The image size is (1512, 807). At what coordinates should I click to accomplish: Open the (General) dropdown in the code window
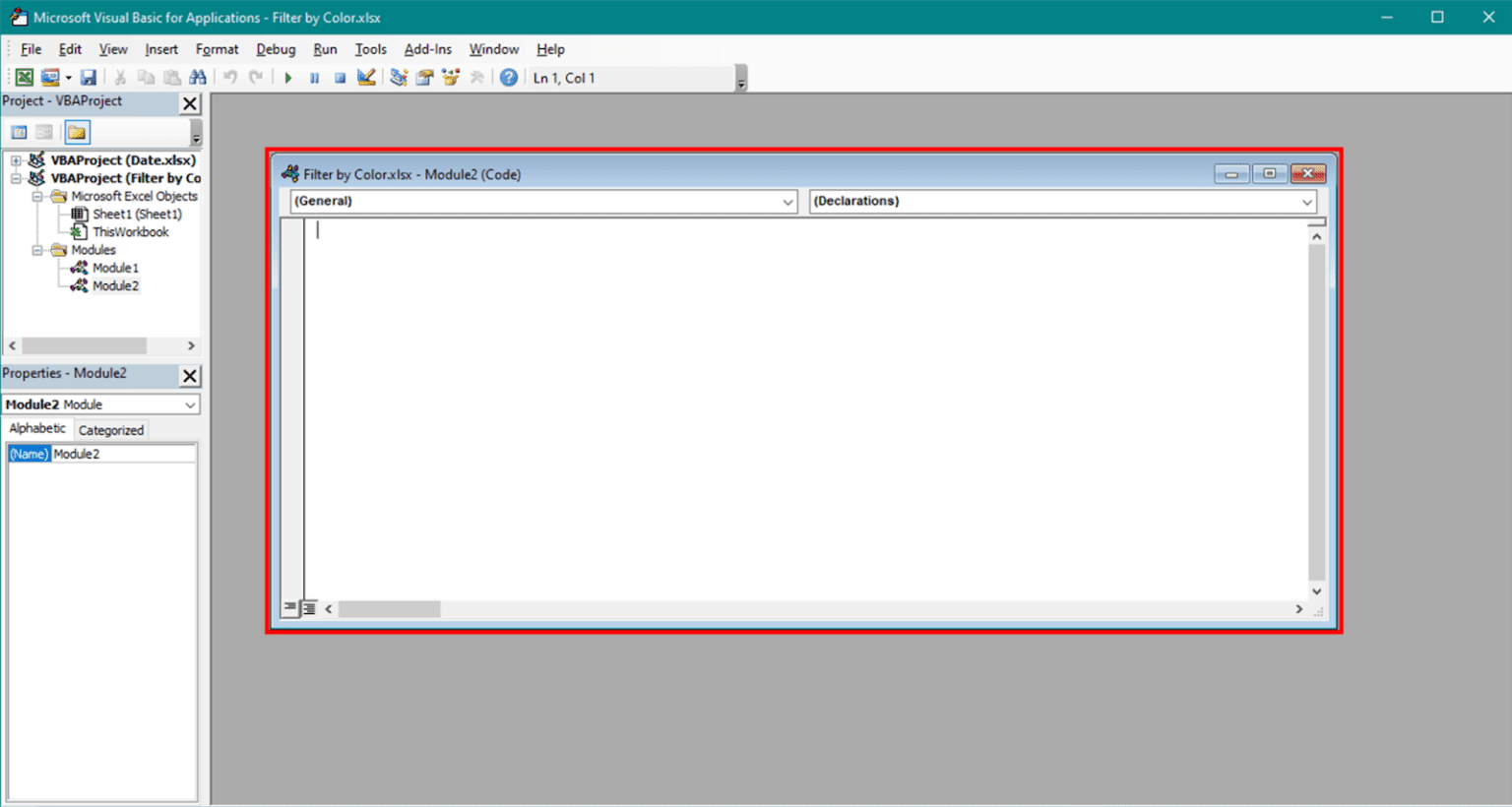788,201
